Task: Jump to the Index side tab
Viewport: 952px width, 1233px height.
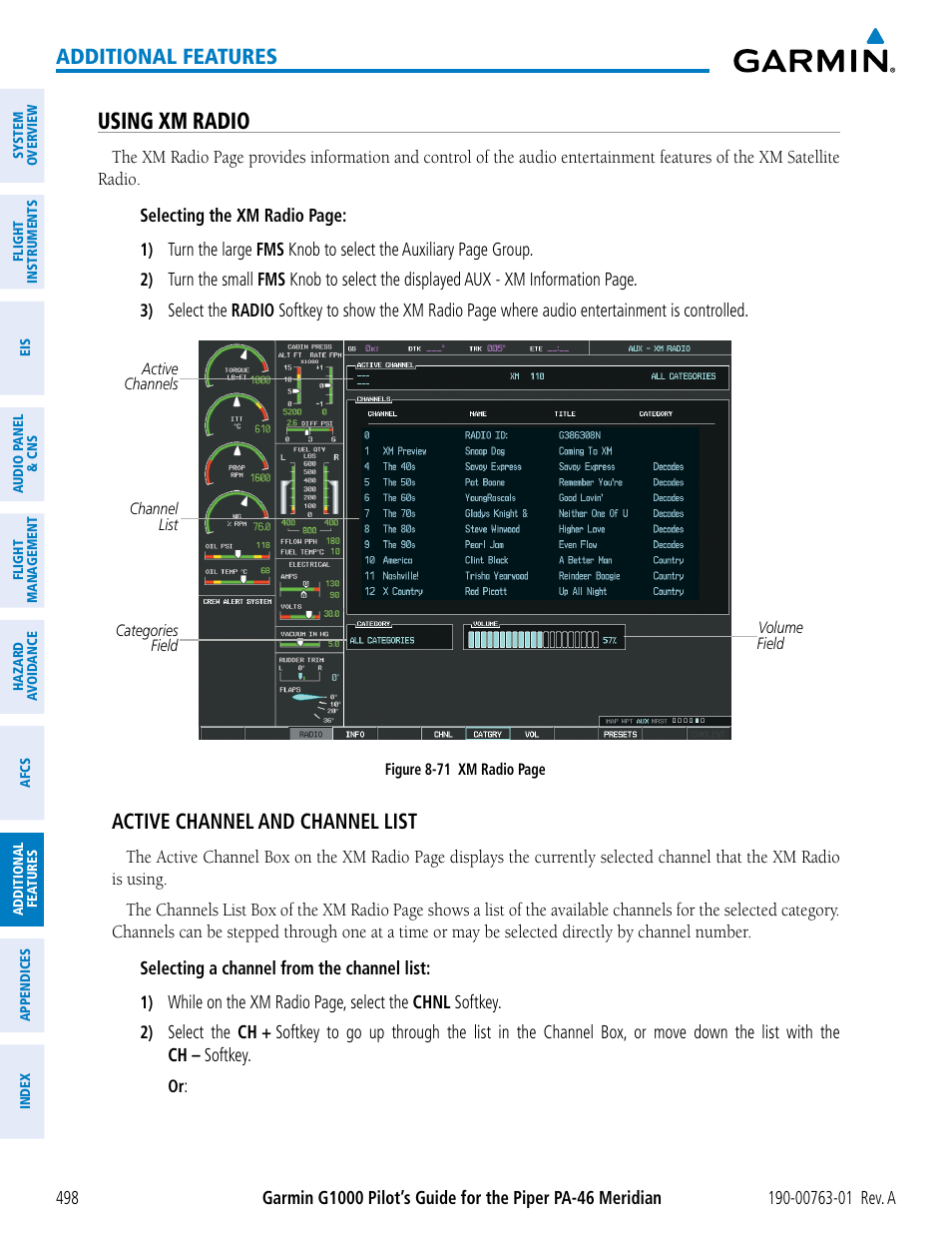Action: coord(22,1091)
